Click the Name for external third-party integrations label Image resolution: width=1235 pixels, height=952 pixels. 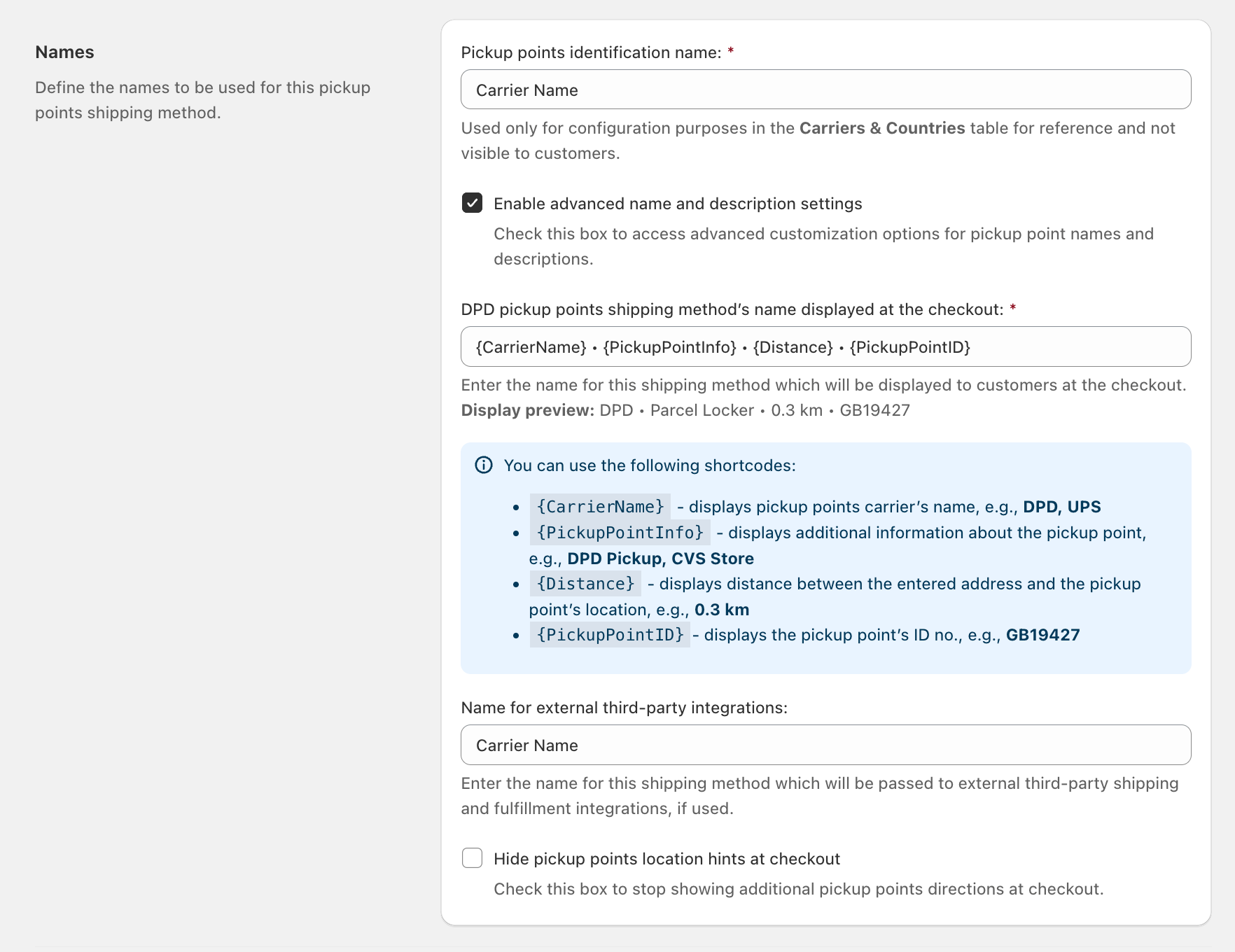tap(624, 708)
